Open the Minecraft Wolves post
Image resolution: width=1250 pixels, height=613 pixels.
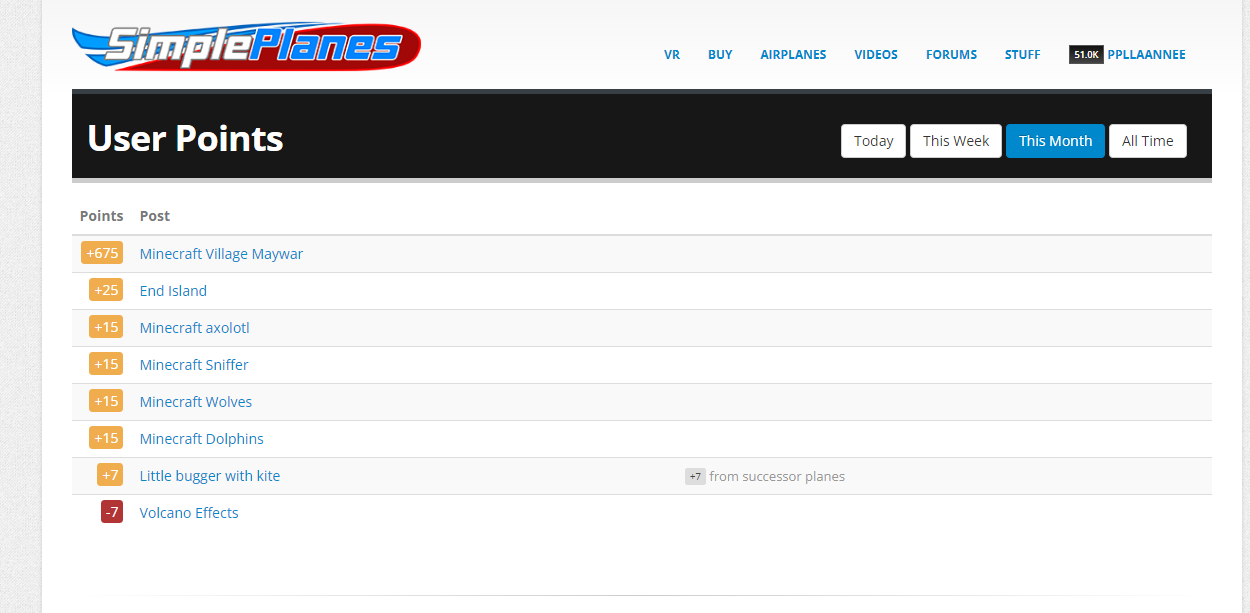tap(196, 402)
